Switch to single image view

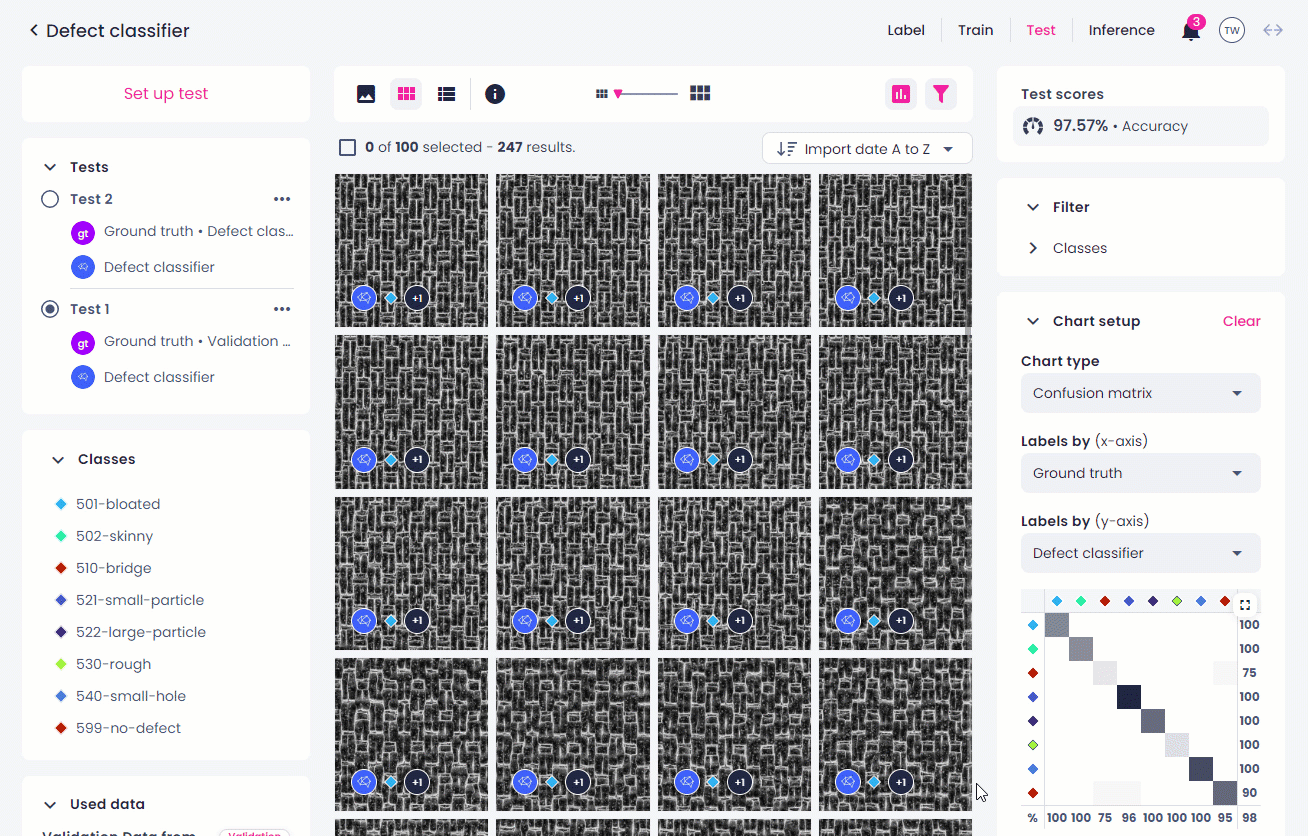[366, 94]
